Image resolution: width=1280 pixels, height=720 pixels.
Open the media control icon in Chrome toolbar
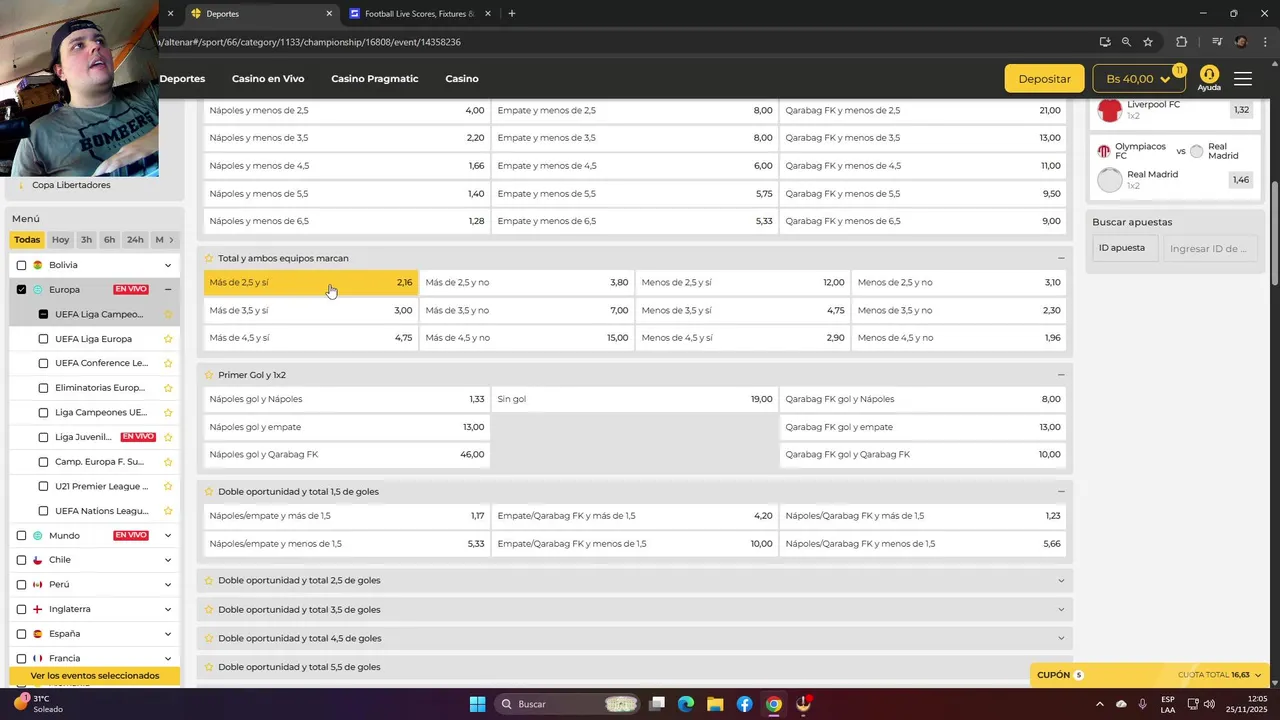tap(1217, 42)
